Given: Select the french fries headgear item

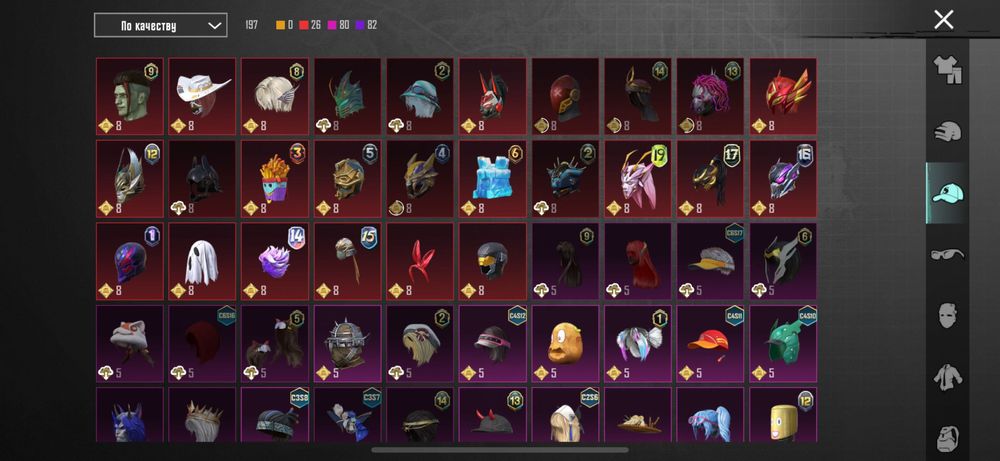Looking at the screenshot, I should 275,179.
